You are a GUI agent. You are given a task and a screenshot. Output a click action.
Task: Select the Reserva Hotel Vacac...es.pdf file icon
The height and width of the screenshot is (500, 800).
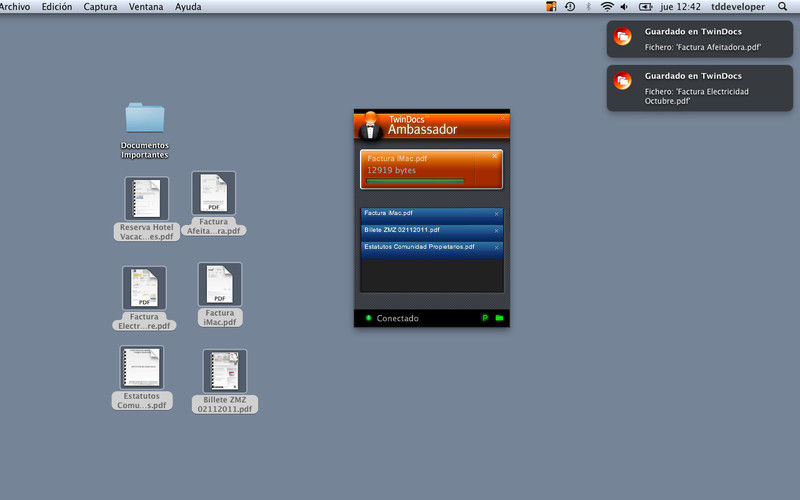tap(146, 198)
